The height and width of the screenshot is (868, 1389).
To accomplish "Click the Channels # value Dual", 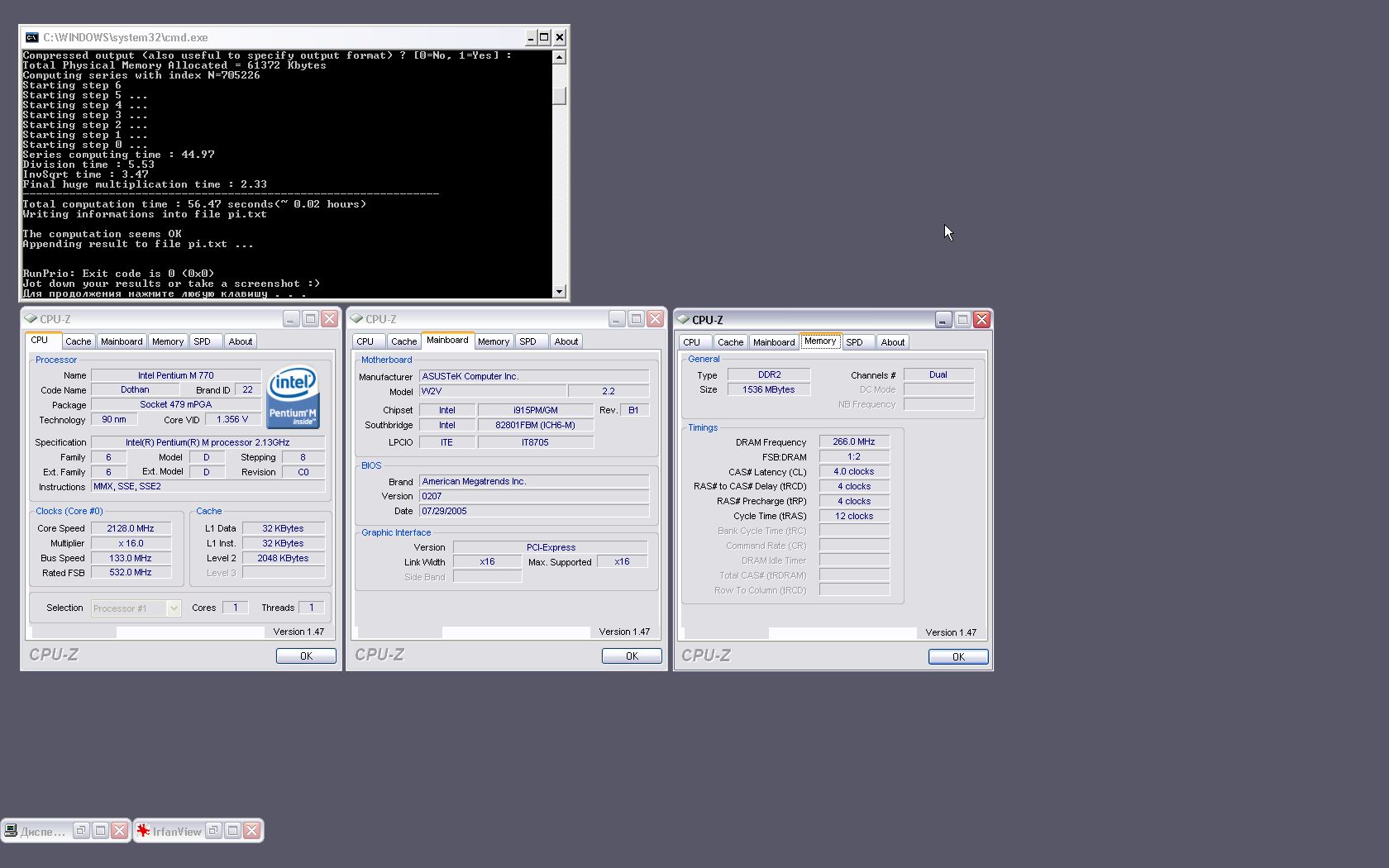I will pyautogui.click(x=938, y=374).
